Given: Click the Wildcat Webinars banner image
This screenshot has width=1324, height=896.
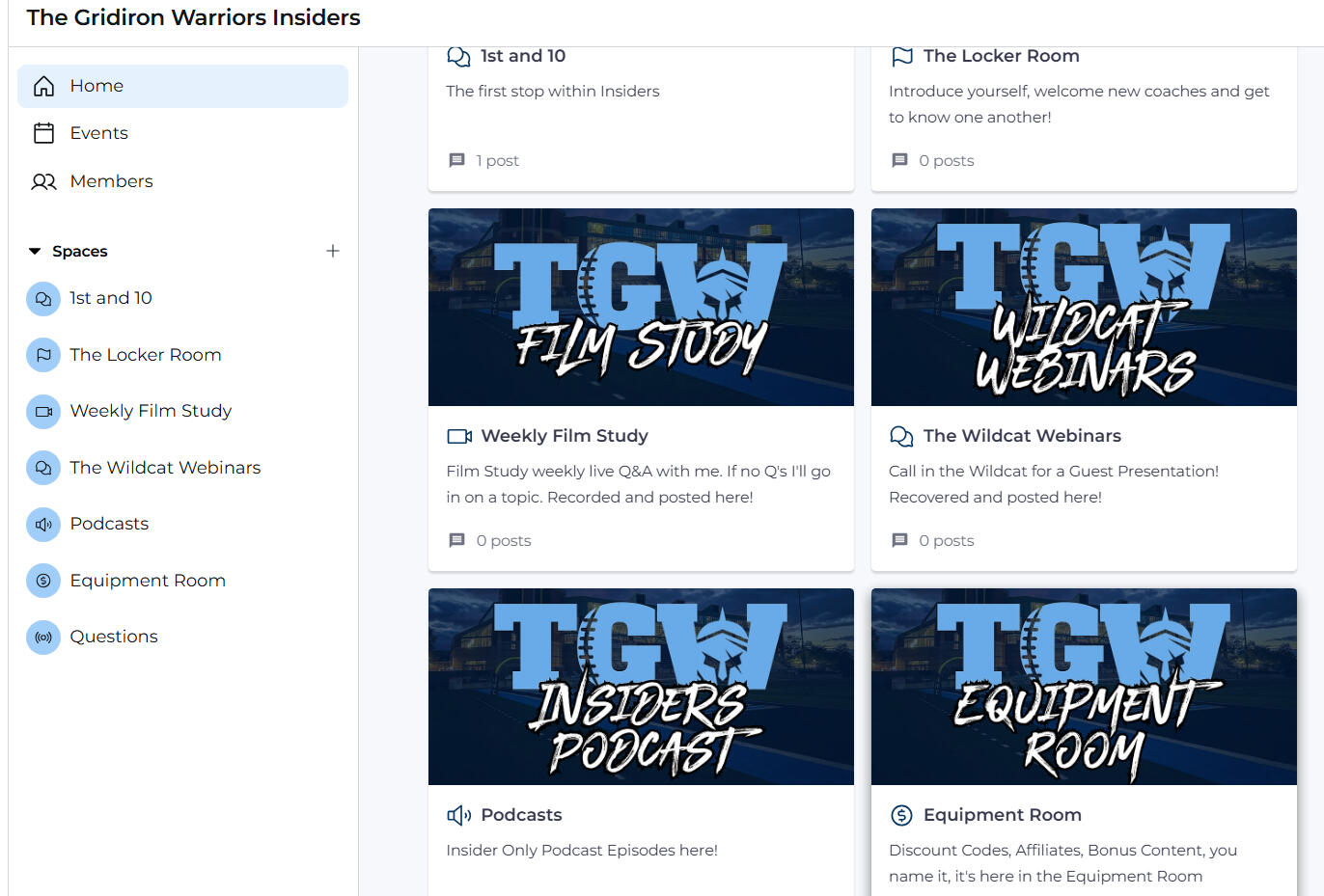Looking at the screenshot, I should pos(1084,307).
